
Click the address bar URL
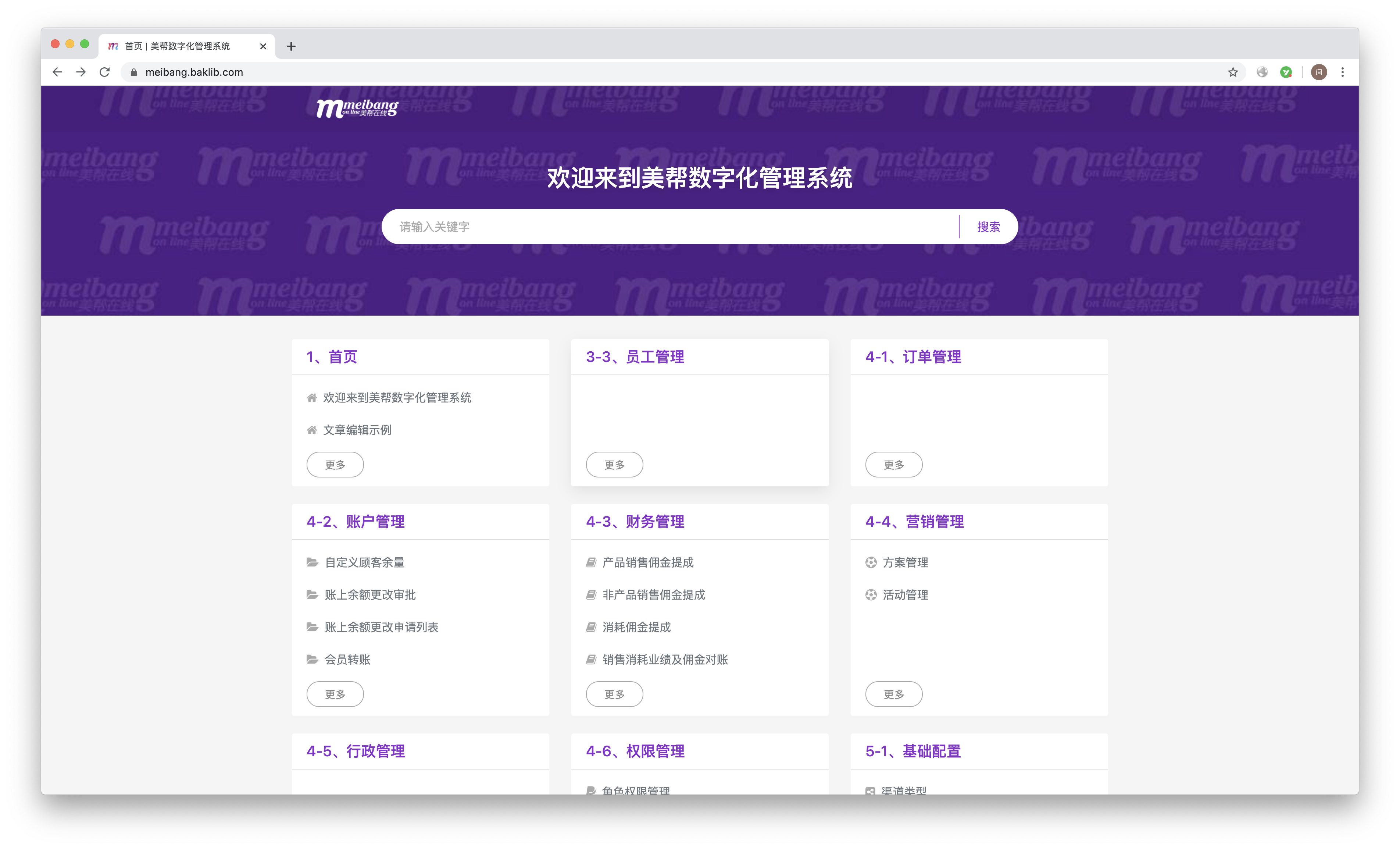[194, 72]
